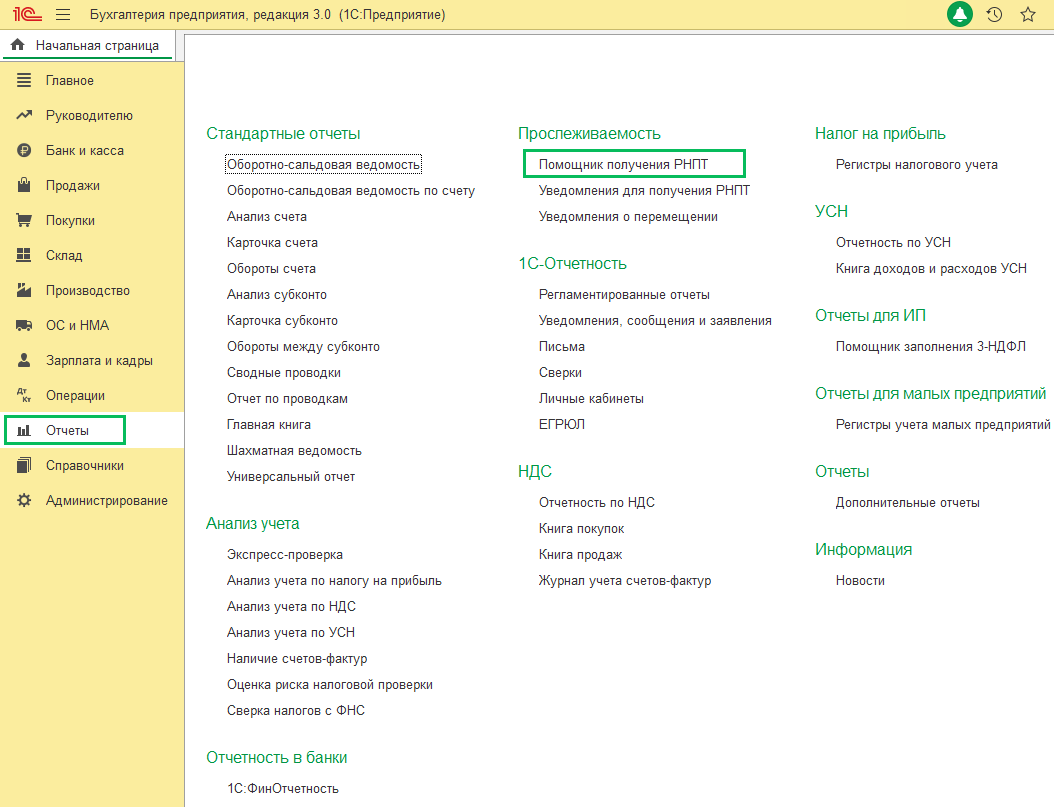Image resolution: width=1054 pixels, height=807 pixels.
Task: Click the home icon on Начальная страница tab
Action: 17,45
